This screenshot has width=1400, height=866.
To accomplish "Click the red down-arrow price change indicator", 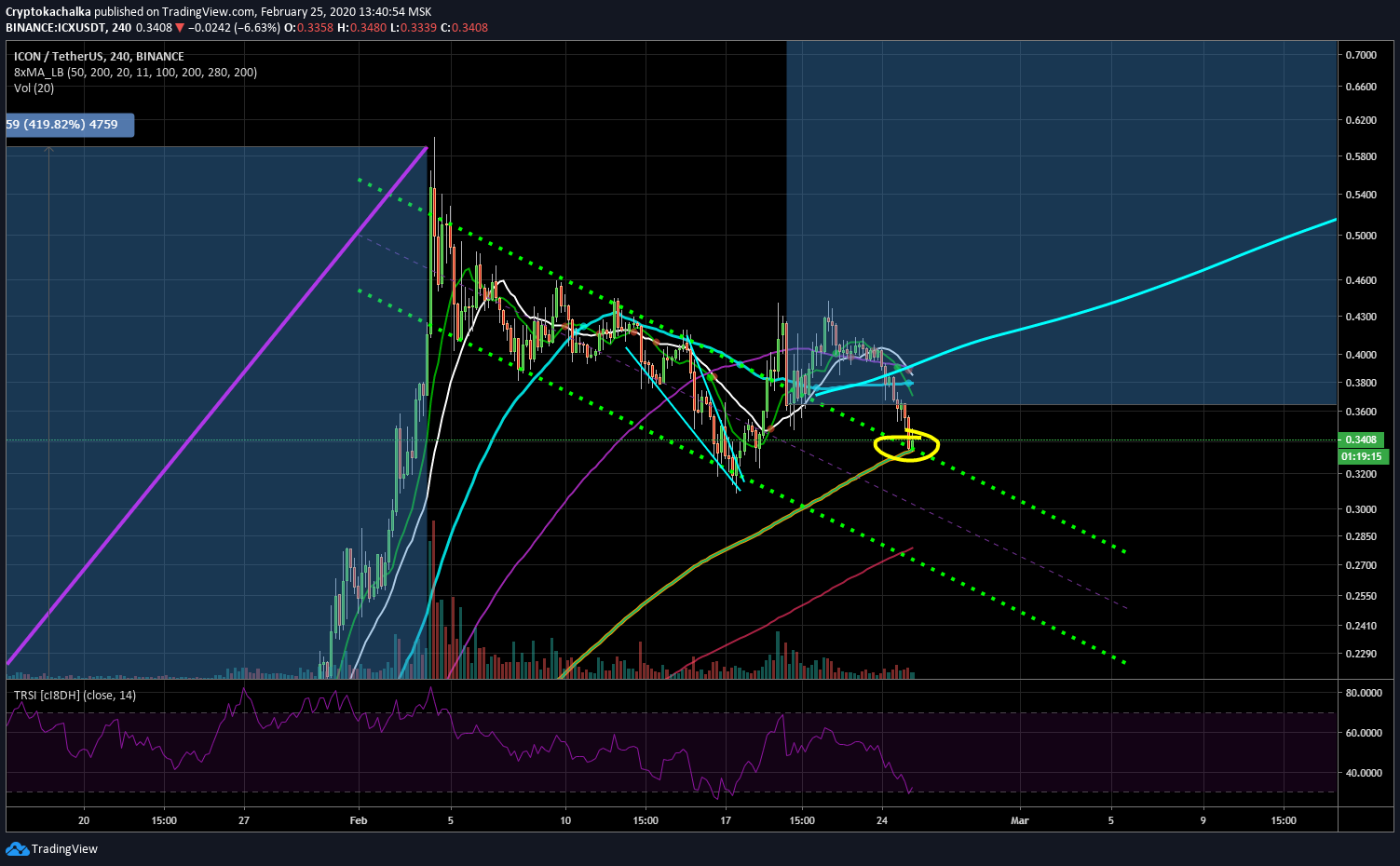I will coord(180,28).
